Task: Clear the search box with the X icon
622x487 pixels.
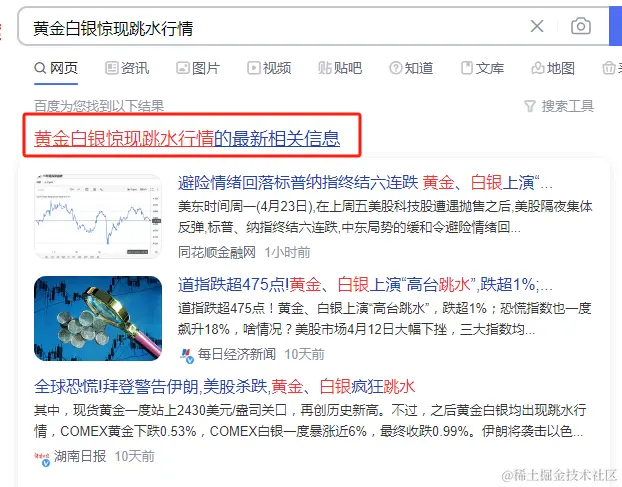Action: 537,27
